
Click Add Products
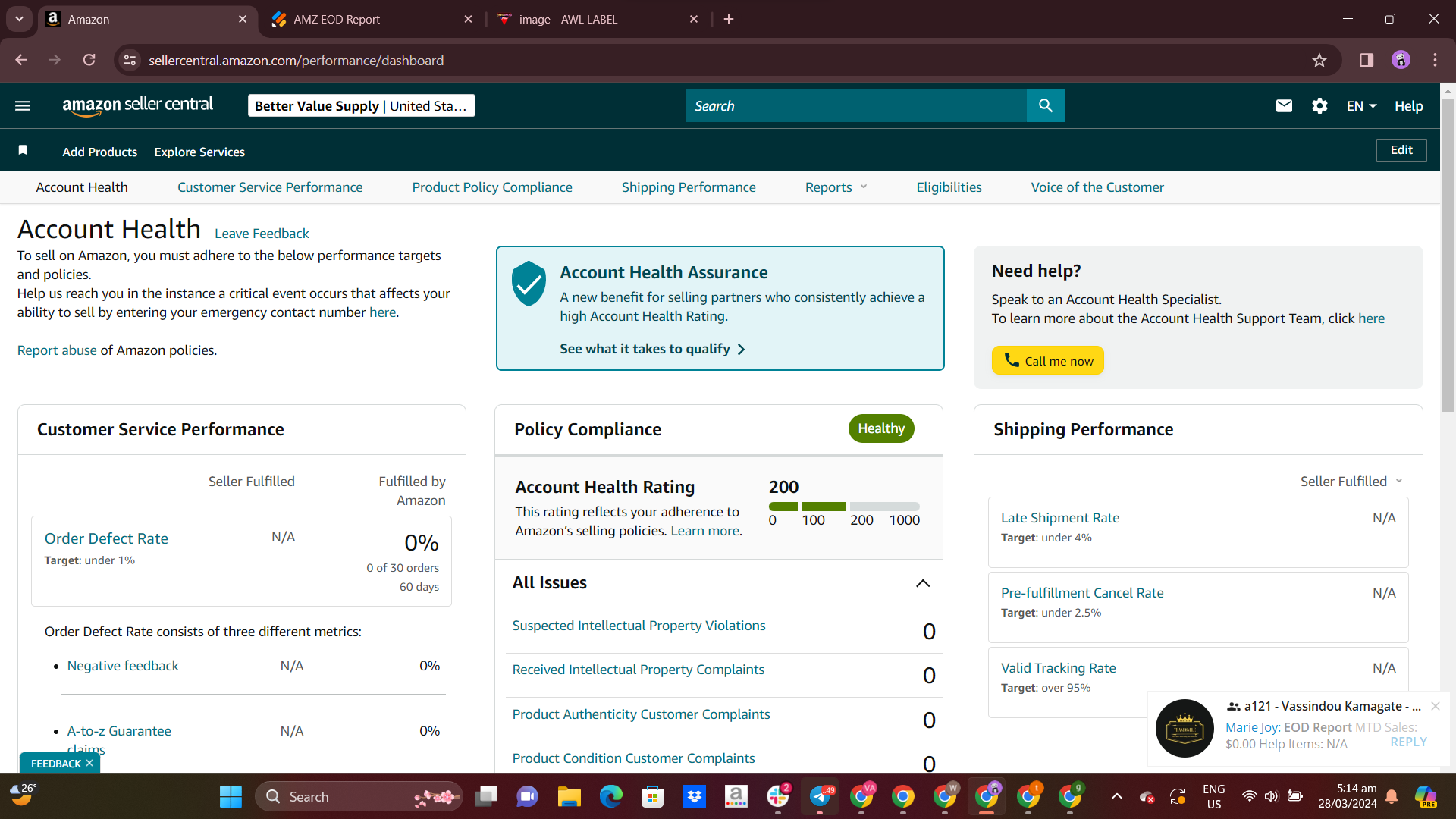[x=100, y=152]
